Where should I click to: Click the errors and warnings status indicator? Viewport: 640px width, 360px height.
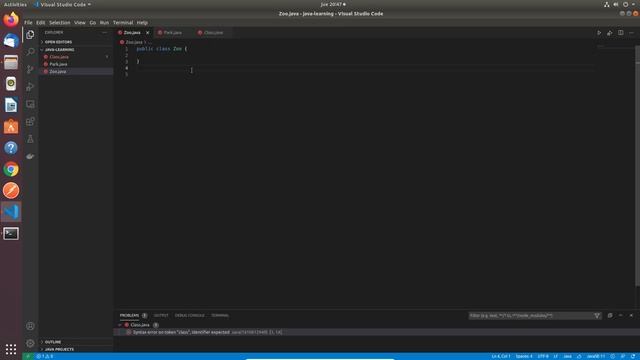click(45, 356)
